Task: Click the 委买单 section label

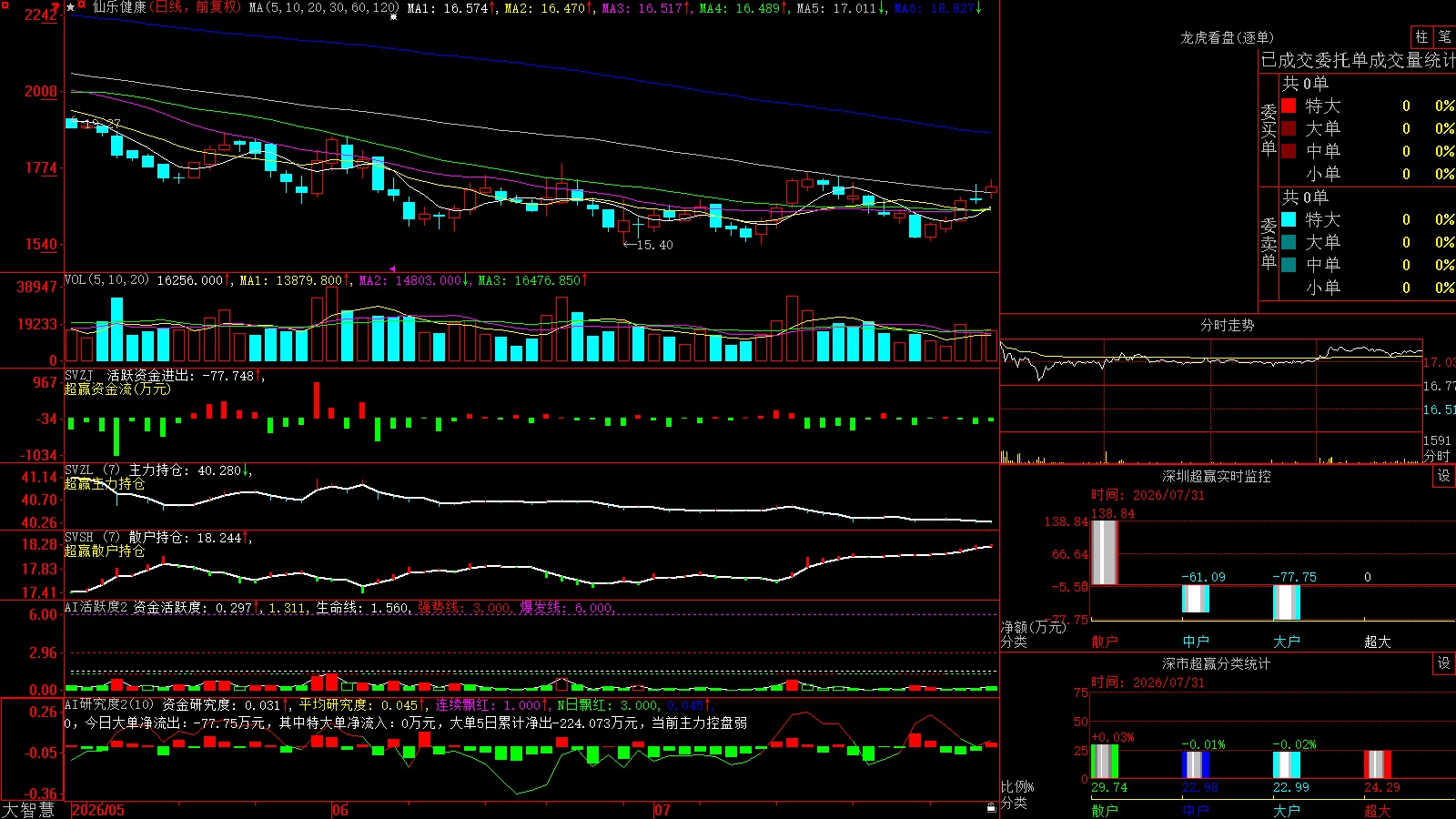Action: tap(1269, 129)
